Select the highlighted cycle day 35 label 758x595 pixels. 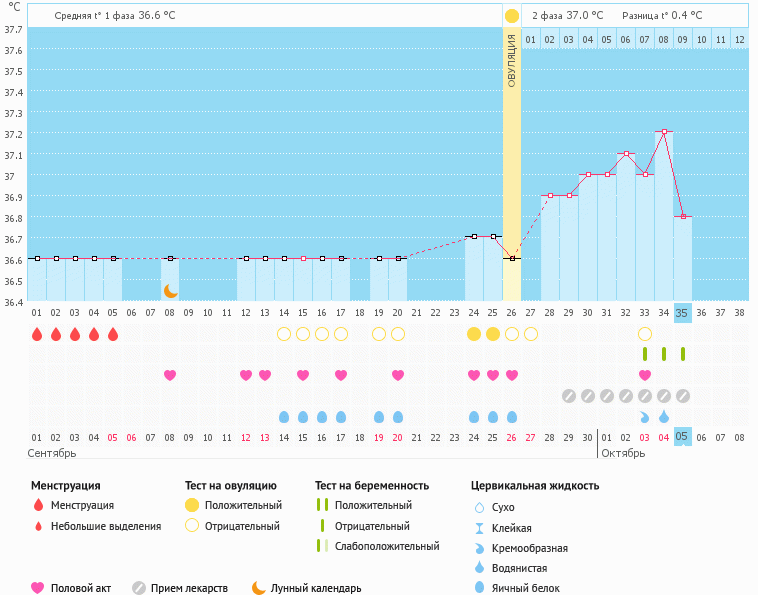(x=682, y=312)
